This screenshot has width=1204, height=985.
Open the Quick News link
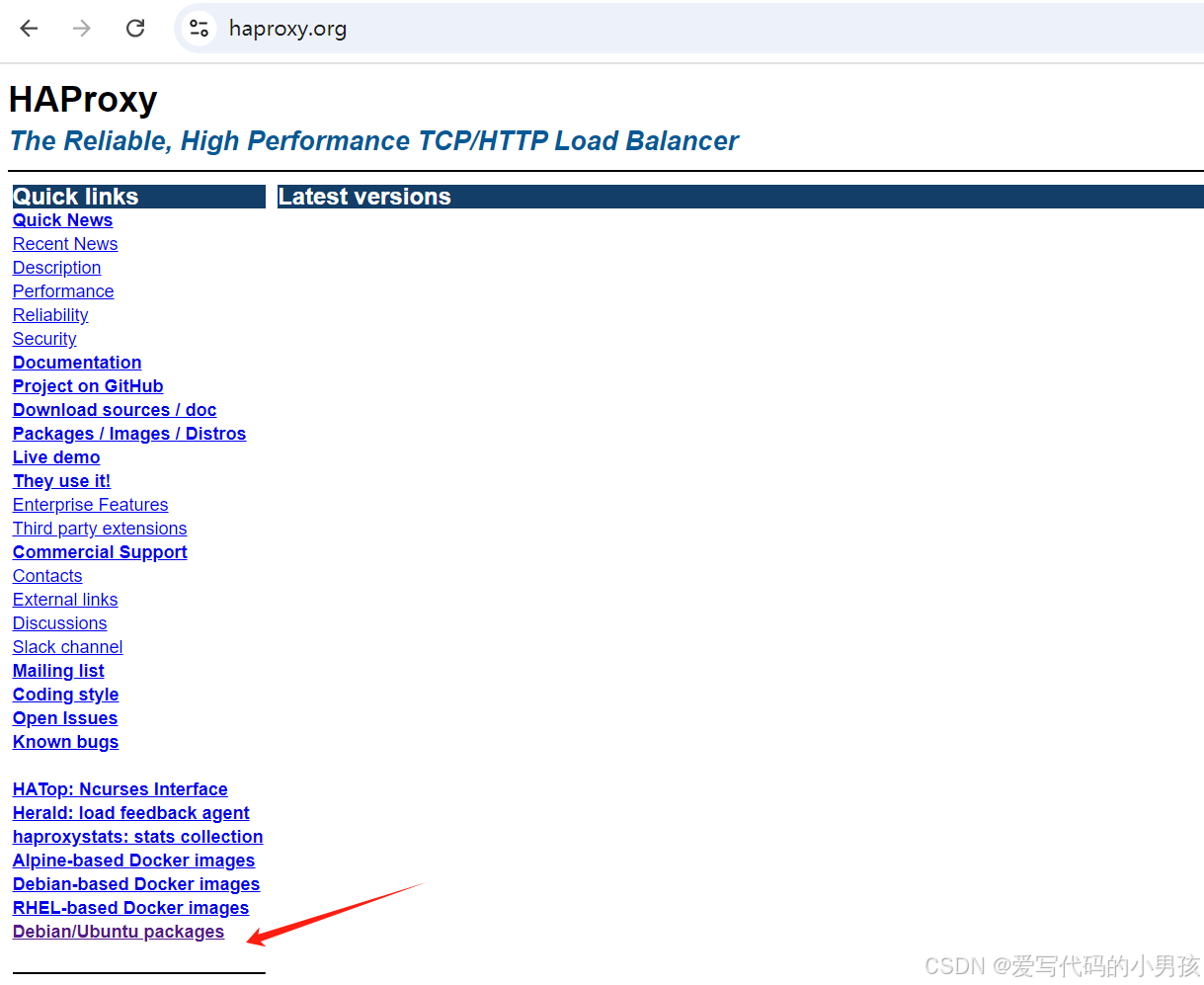pos(62,220)
